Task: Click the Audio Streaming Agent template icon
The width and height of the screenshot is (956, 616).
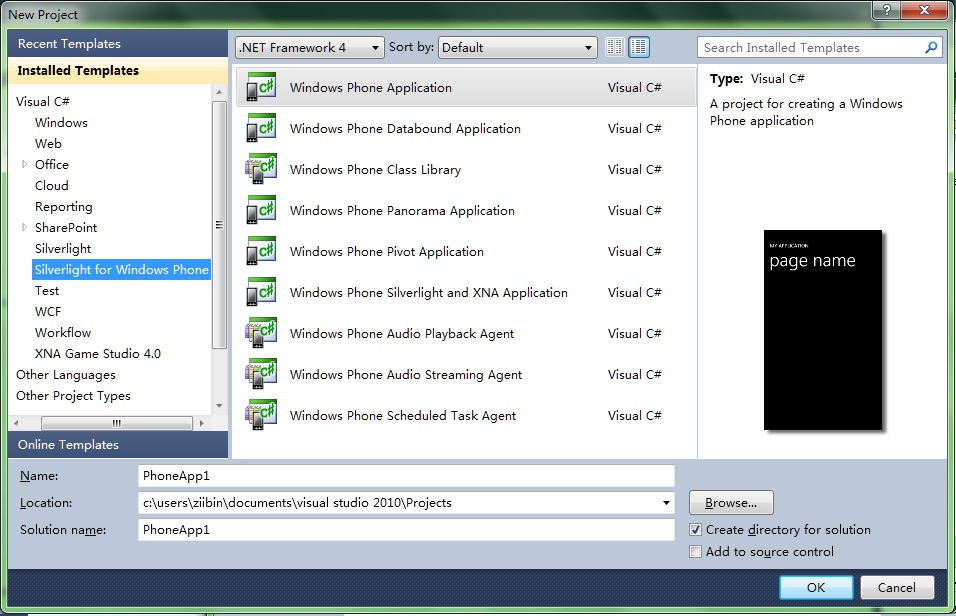Action: coord(261,374)
